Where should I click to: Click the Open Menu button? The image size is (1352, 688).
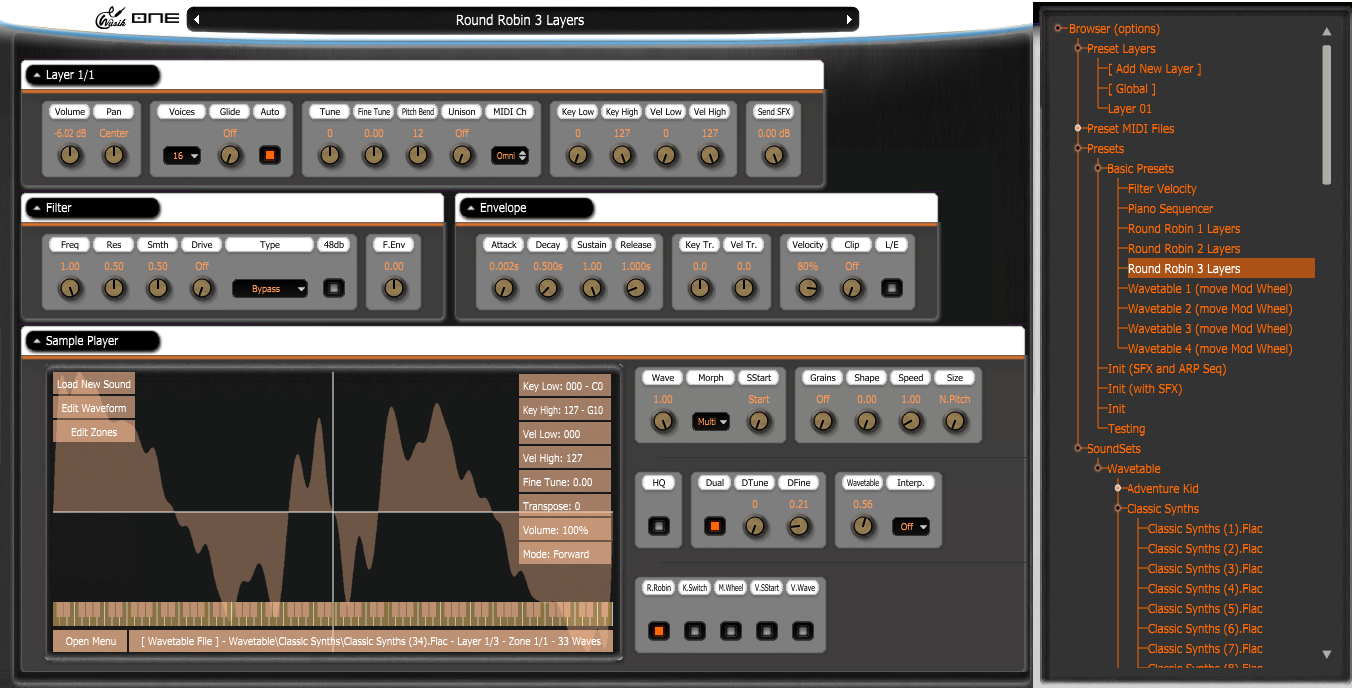pos(90,641)
